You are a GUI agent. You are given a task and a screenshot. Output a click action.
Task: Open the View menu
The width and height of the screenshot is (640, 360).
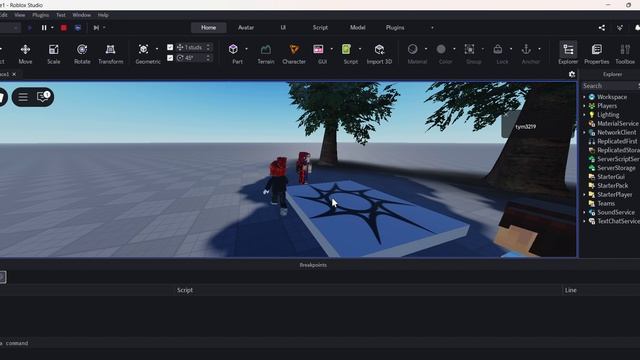pyautogui.click(x=20, y=15)
